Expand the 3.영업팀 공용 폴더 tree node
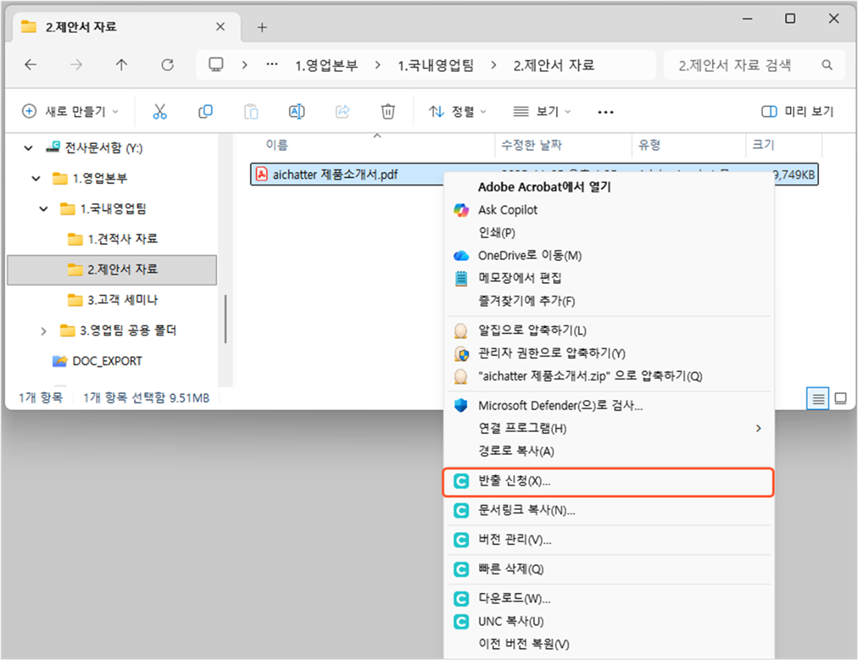Image resolution: width=858 pixels, height=660 pixels. coord(43,330)
